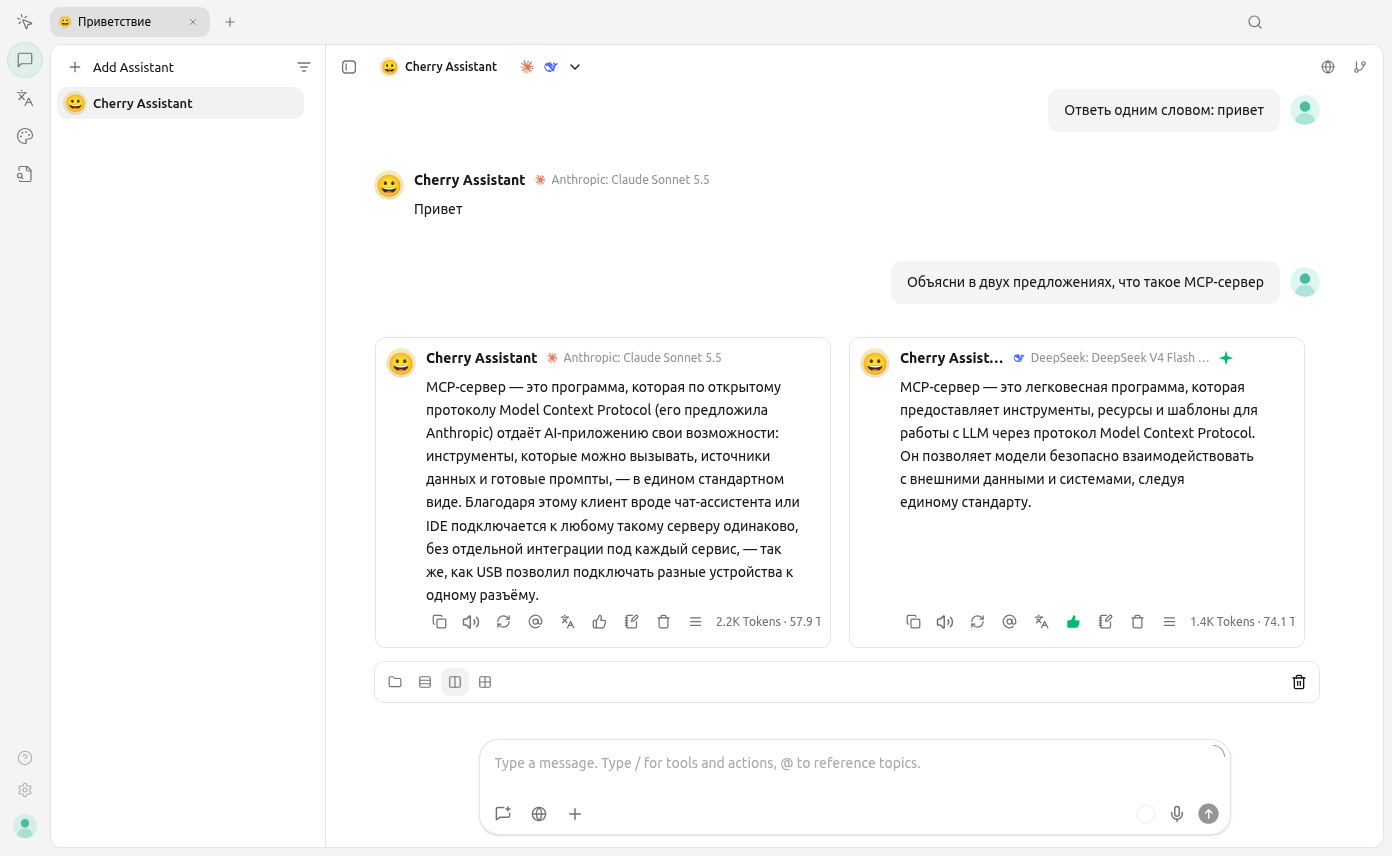Viewport: 1392px width, 856px height.
Task: Open the Translate page in the sidebar
Action: (25, 98)
